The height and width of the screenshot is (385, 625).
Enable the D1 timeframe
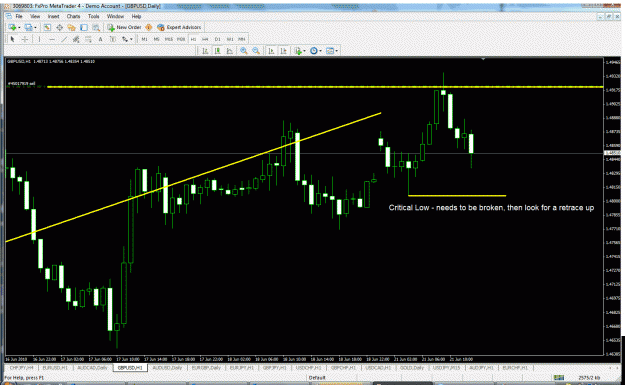tap(217, 39)
